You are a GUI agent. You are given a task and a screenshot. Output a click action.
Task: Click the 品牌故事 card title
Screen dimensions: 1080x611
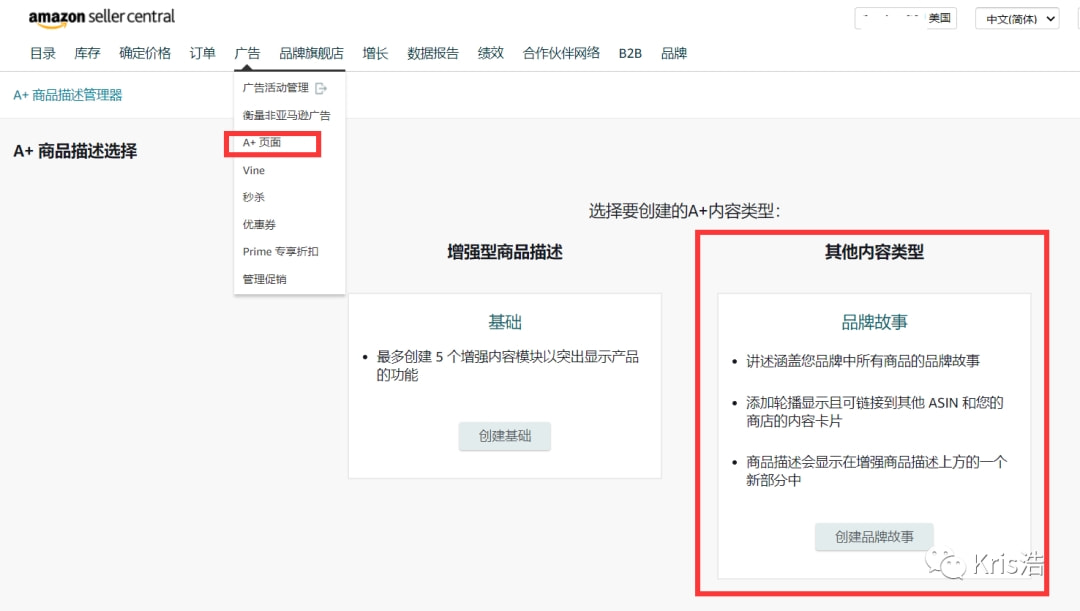(875, 322)
